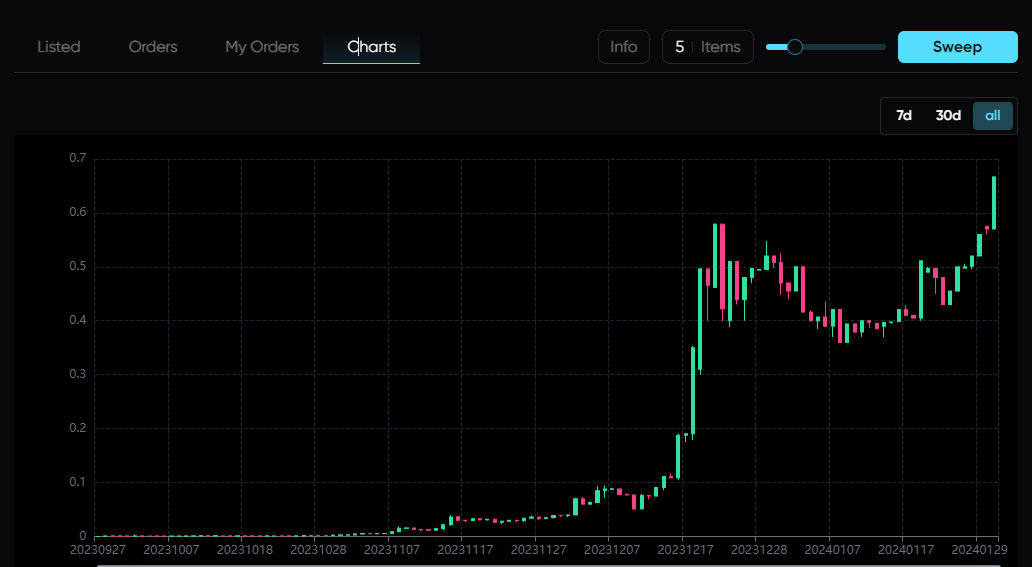Click the 20240117 date label
This screenshot has height=567, width=1032.
(x=906, y=549)
